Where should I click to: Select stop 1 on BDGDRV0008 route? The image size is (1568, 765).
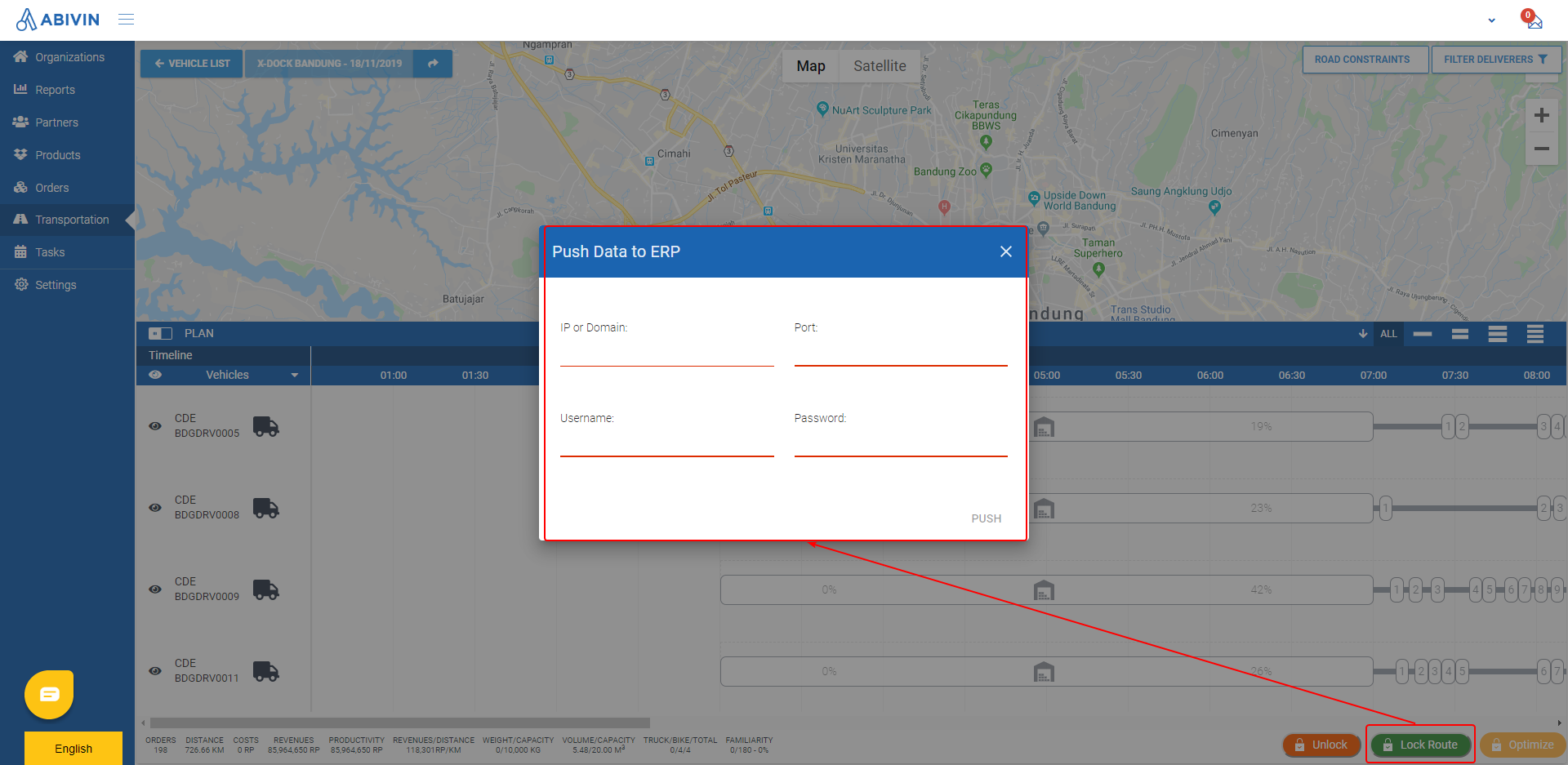[x=1385, y=508]
